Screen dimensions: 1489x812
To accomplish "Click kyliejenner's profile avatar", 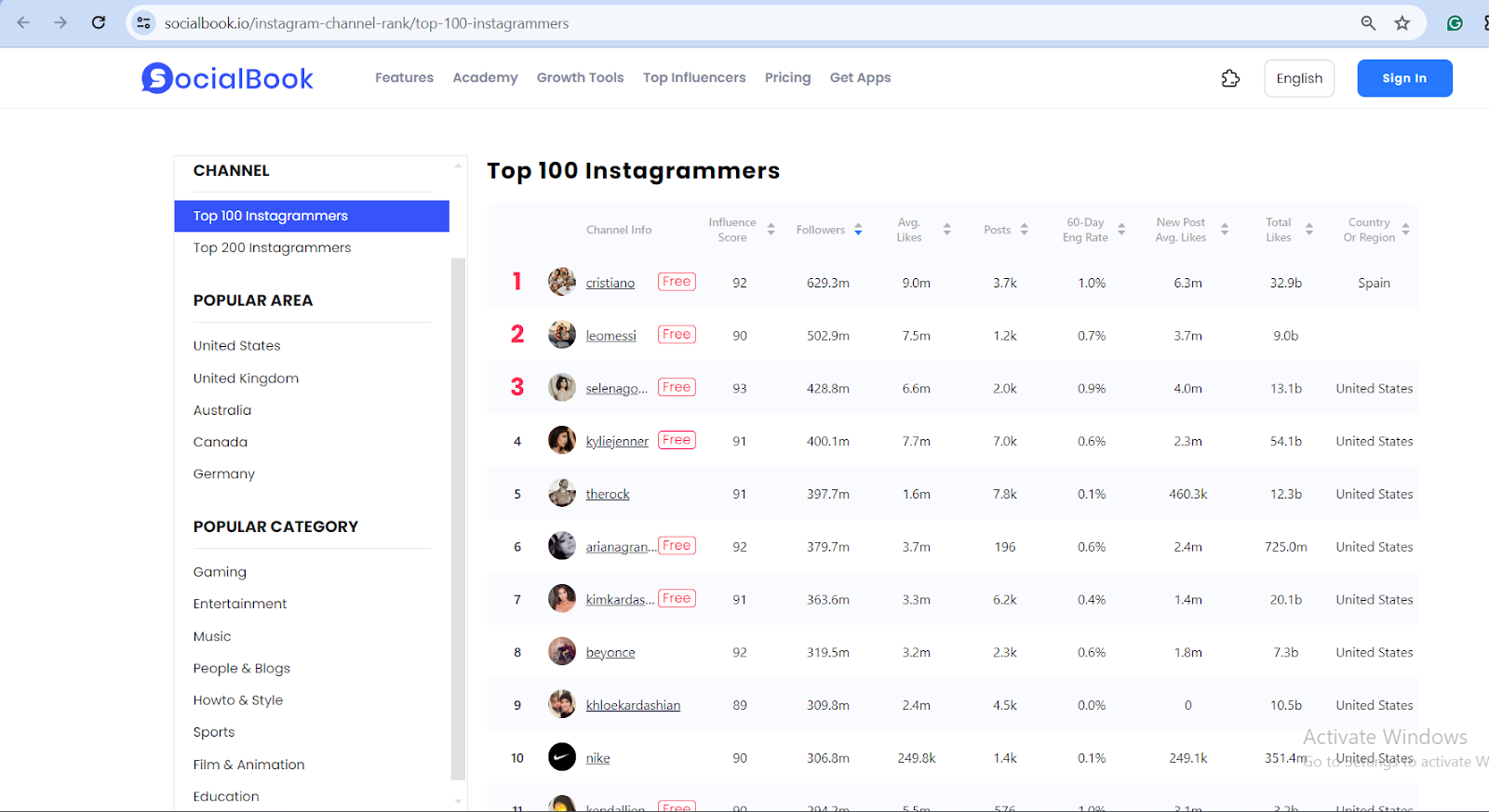I will click(562, 440).
